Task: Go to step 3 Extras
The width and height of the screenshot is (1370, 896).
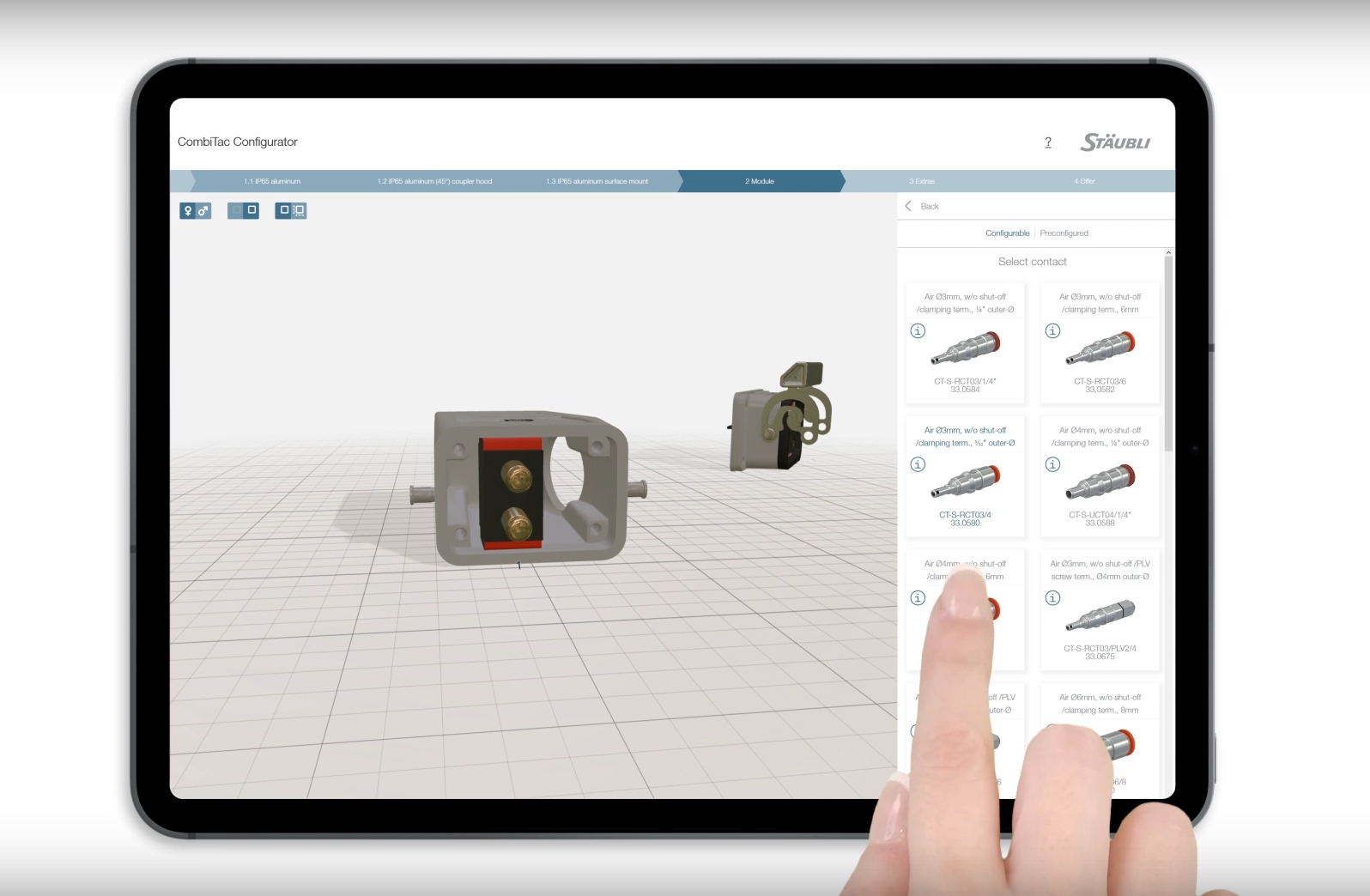Action: [x=921, y=181]
